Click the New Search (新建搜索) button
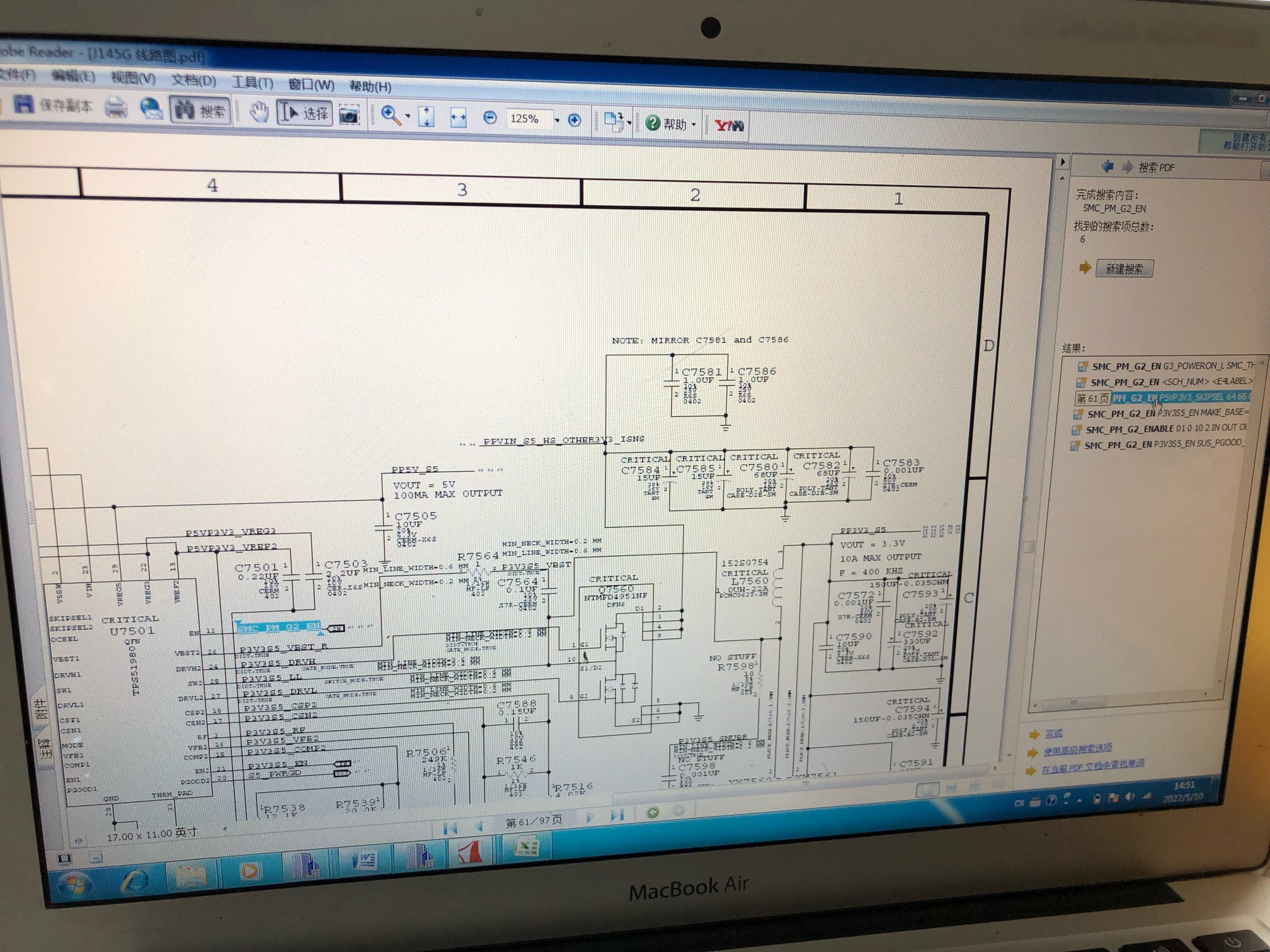The height and width of the screenshot is (952, 1270). (x=1124, y=269)
